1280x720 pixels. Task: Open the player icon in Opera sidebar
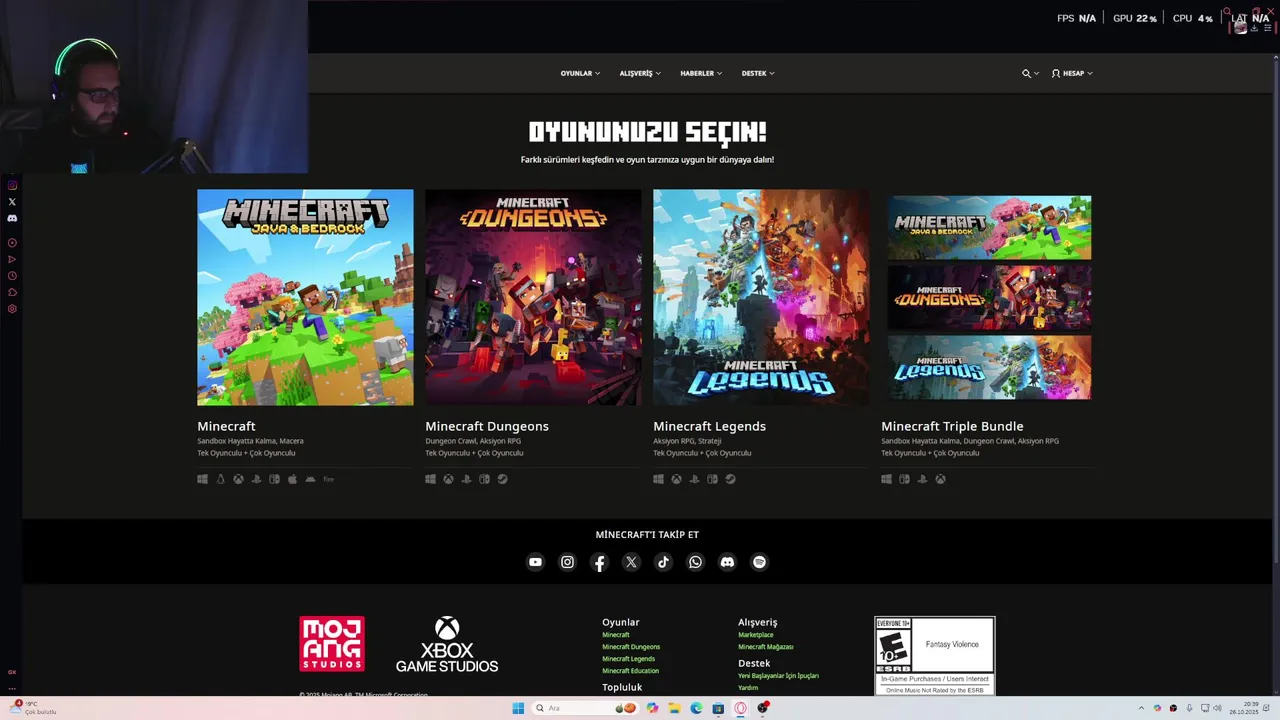pyautogui.click(x=12, y=243)
